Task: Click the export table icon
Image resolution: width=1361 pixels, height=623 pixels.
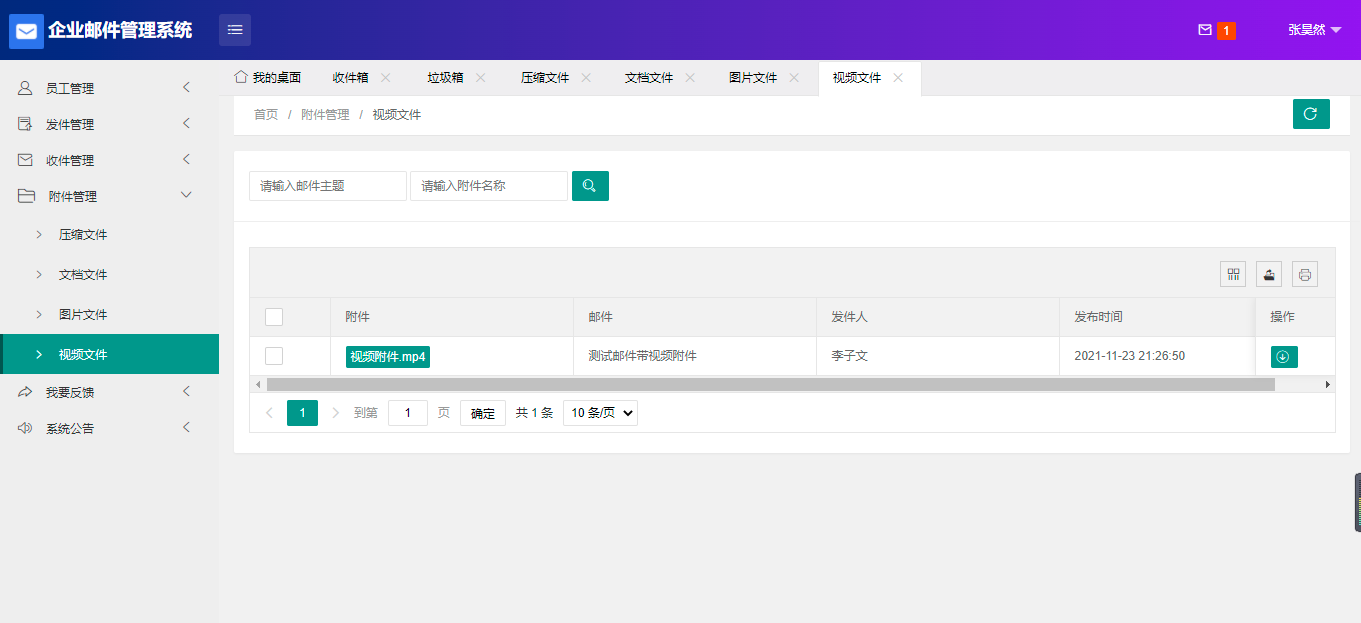Action: (x=1269, y=274)
